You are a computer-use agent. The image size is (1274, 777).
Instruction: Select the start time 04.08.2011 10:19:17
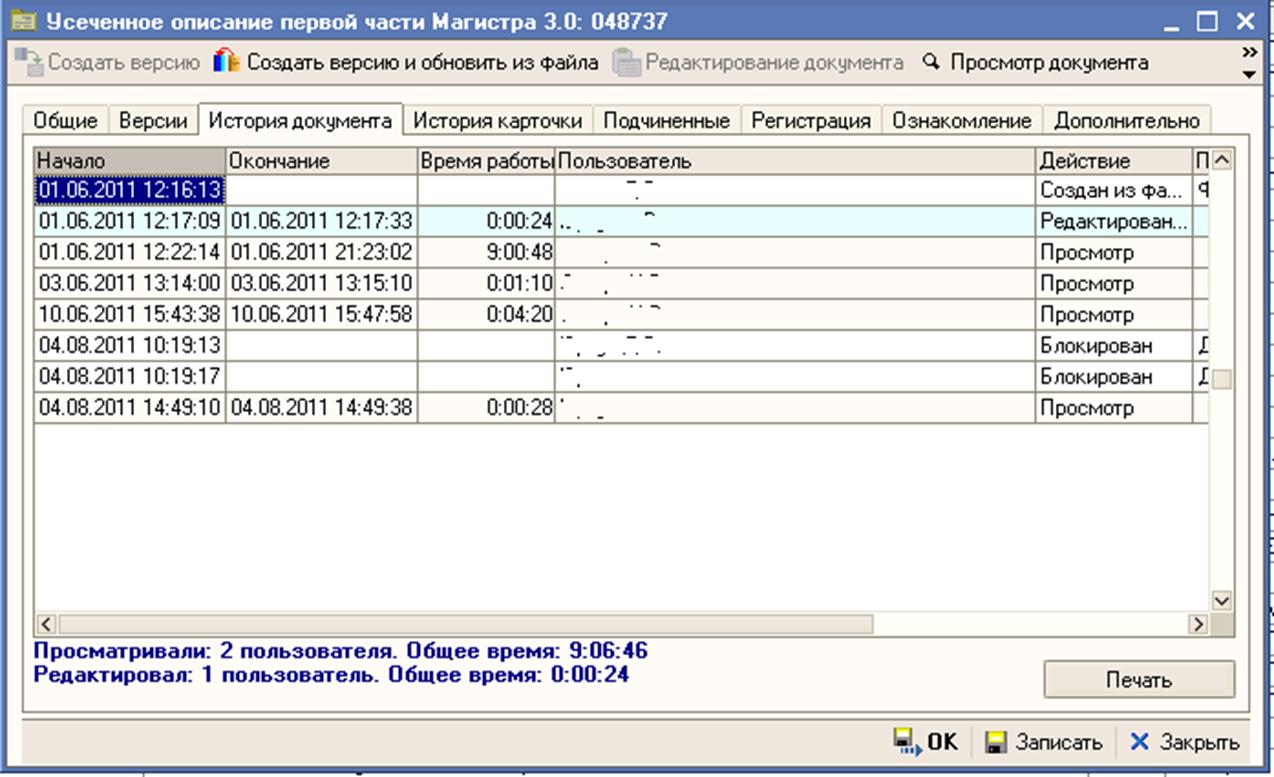click(x=130, y=377)
